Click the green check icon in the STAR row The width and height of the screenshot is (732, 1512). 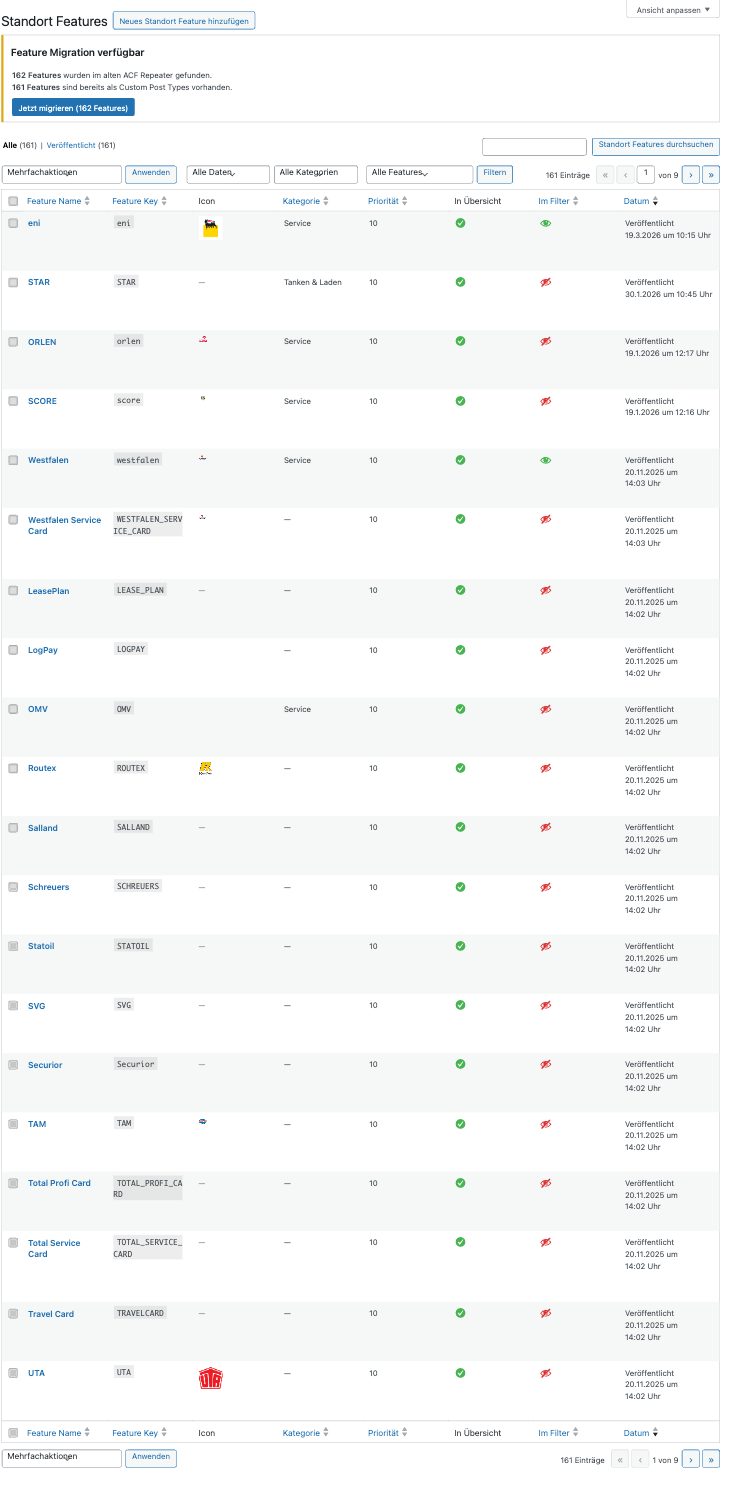click(x=459, y=282)
